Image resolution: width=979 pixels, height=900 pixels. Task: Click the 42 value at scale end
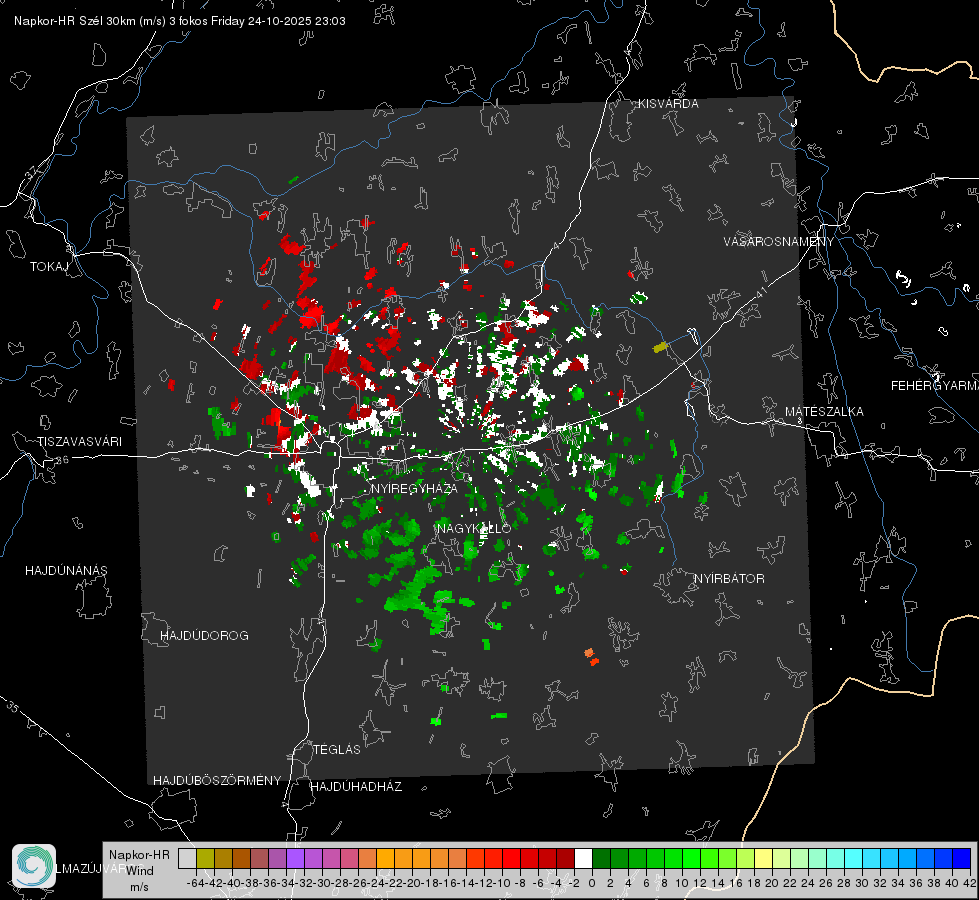click(x=970, y=883)
